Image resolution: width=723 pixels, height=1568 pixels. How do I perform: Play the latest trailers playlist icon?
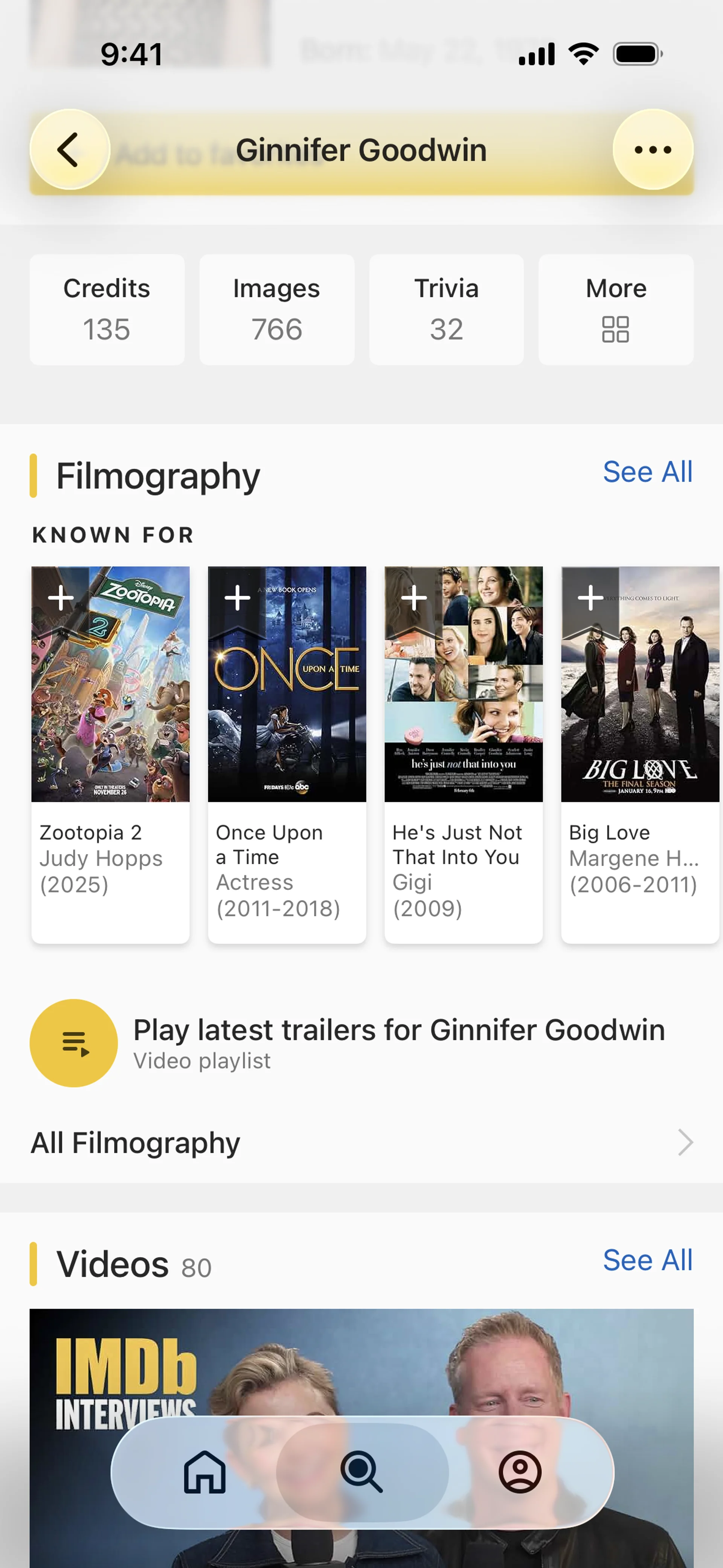74,1043
